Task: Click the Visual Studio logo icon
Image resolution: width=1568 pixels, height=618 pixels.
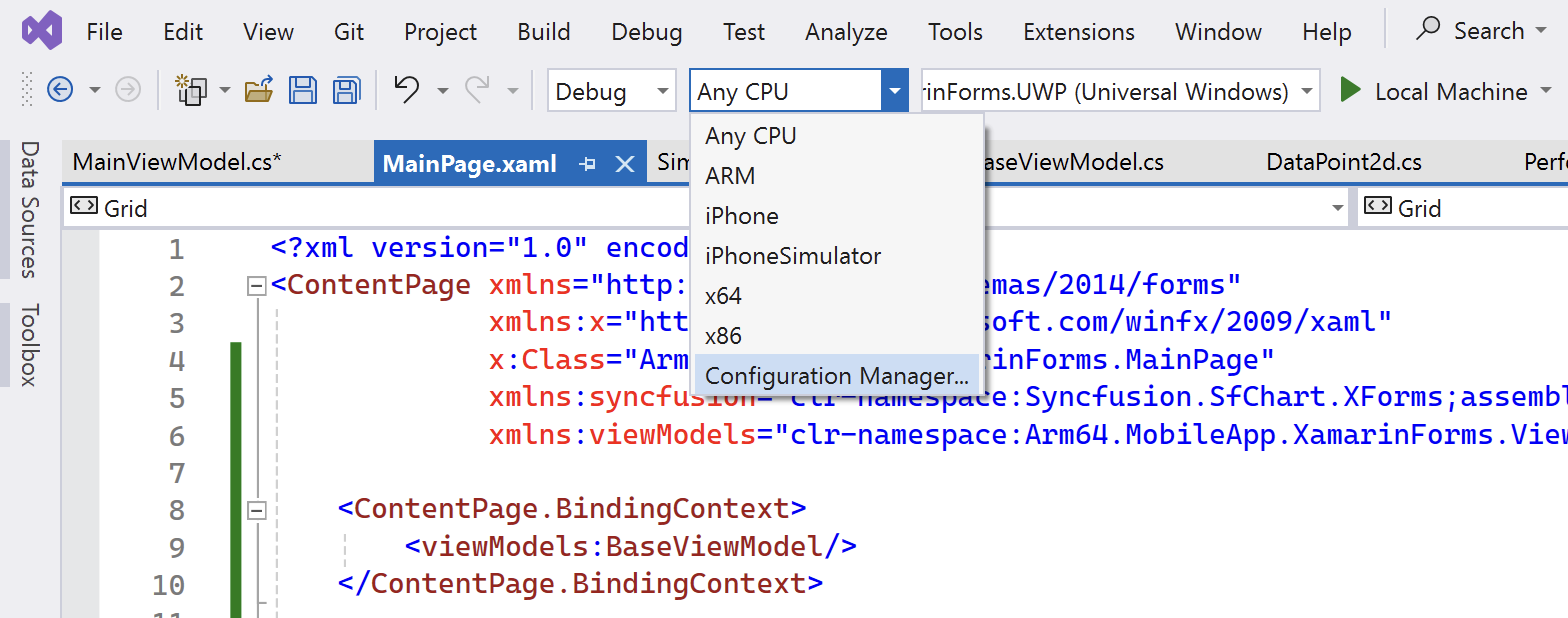Action: click(42, 31)
